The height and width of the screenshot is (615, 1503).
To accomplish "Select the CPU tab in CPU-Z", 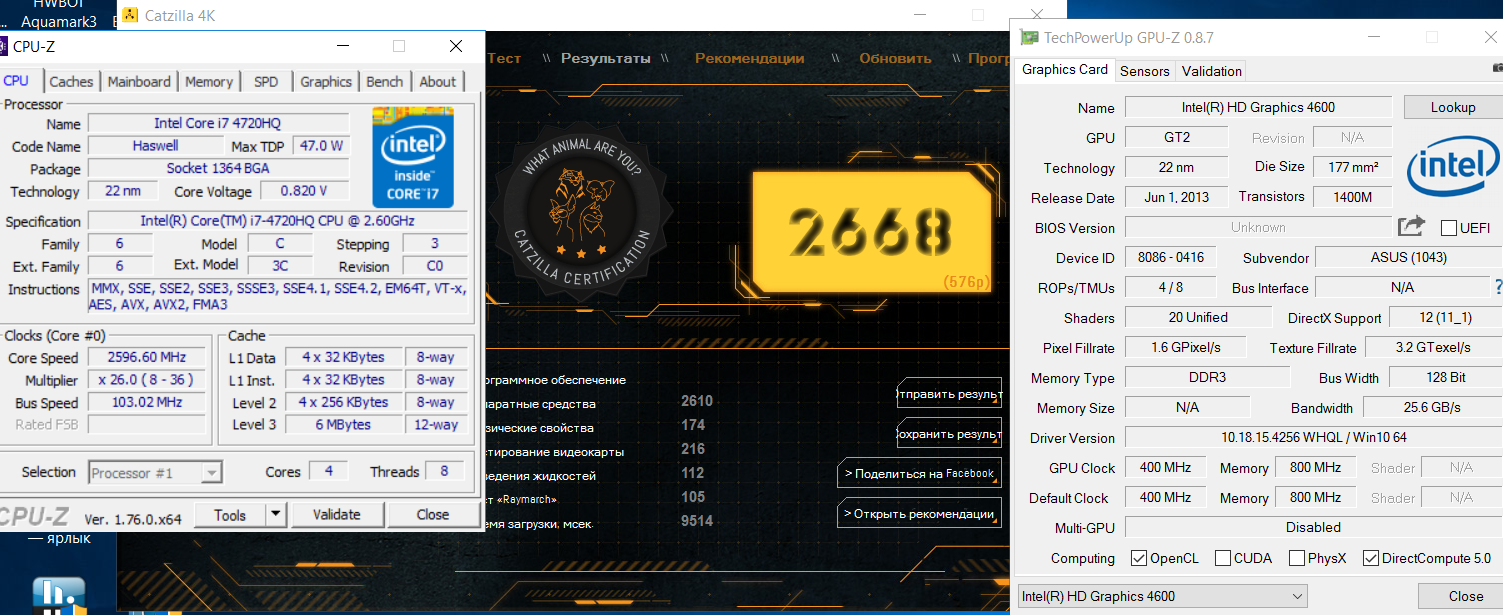I will click(17, 81).
